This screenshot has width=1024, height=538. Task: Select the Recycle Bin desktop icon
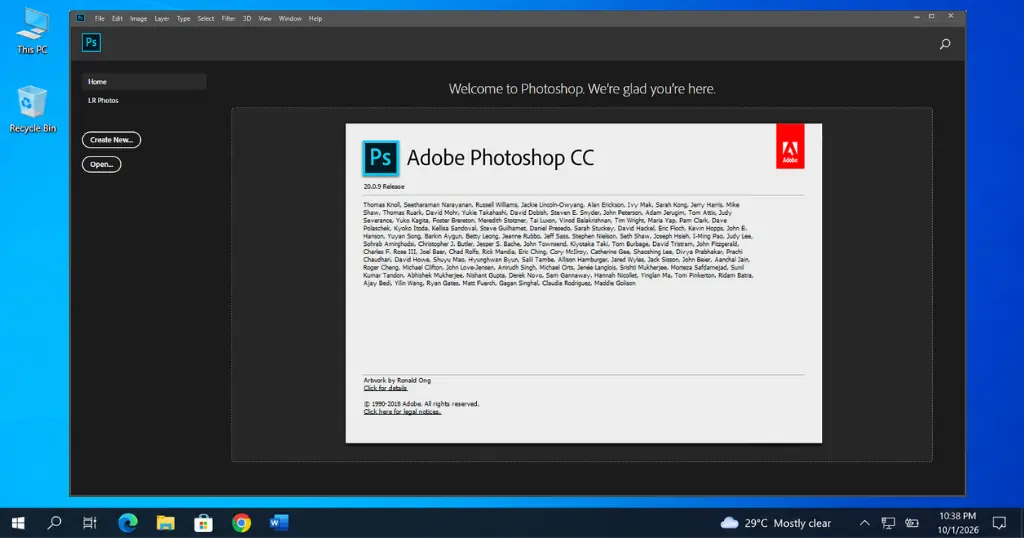(x=32, y=110)
